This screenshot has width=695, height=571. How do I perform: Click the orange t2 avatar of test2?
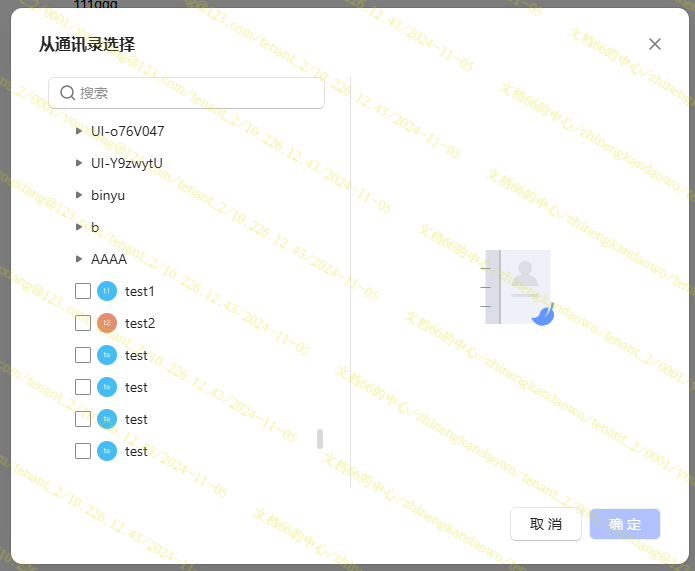(107, 323)
